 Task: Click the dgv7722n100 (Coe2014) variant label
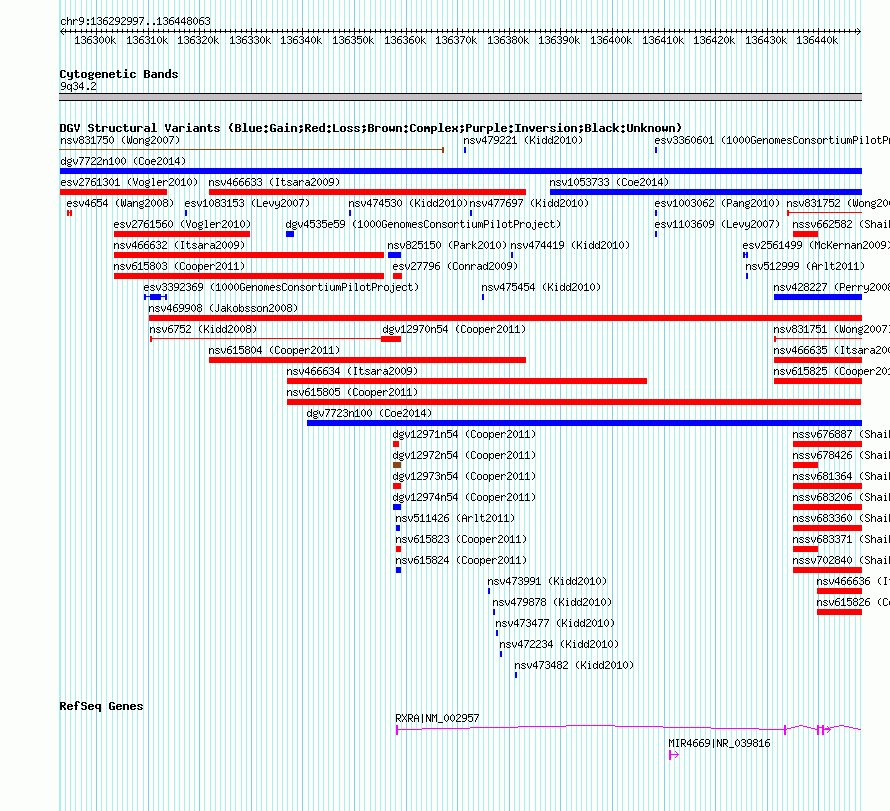(x=123, y=161)
